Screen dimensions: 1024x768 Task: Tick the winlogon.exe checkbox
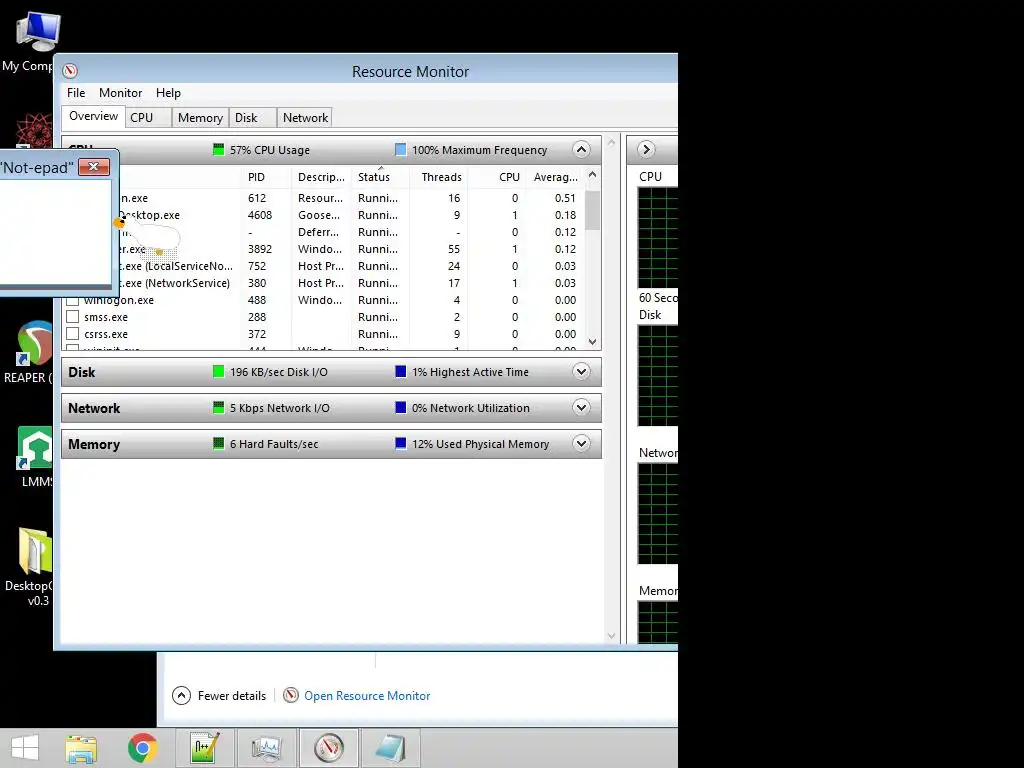coord(72,300)
